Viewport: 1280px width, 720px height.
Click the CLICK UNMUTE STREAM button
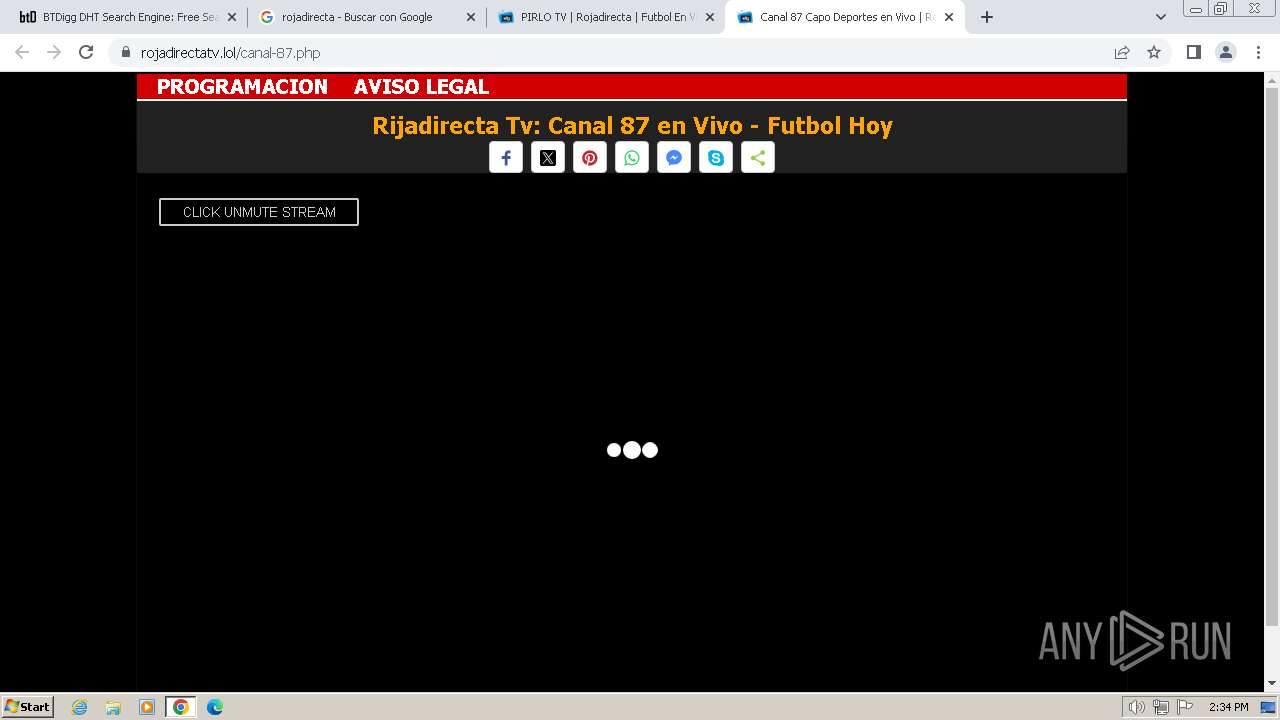coord(259,212)
